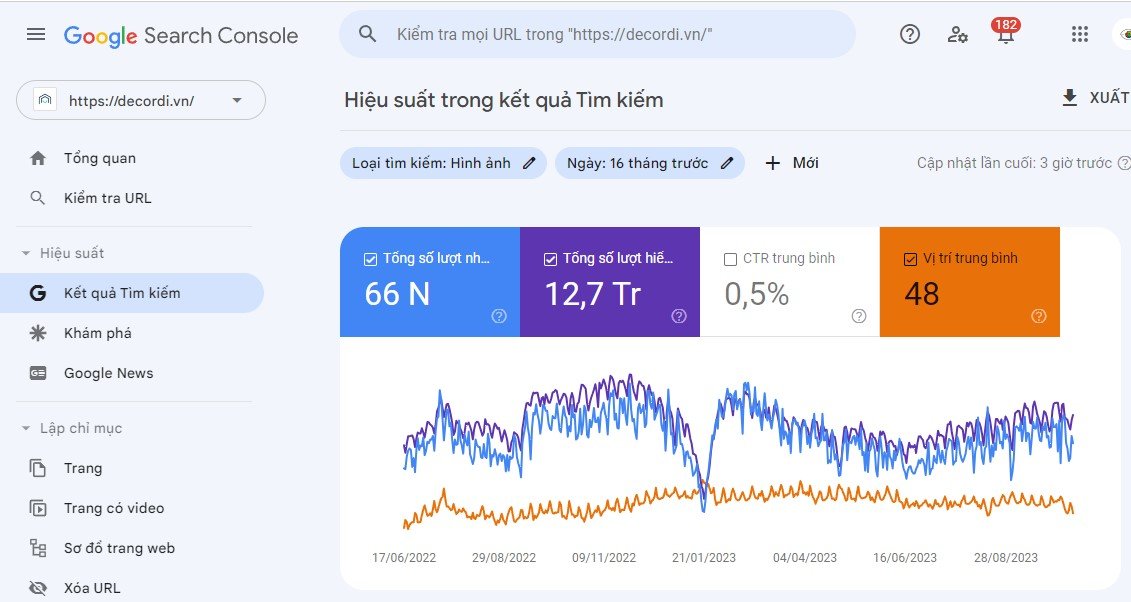Click the blue 66 N clicks card
The image size is (1131, 602).
430,282
